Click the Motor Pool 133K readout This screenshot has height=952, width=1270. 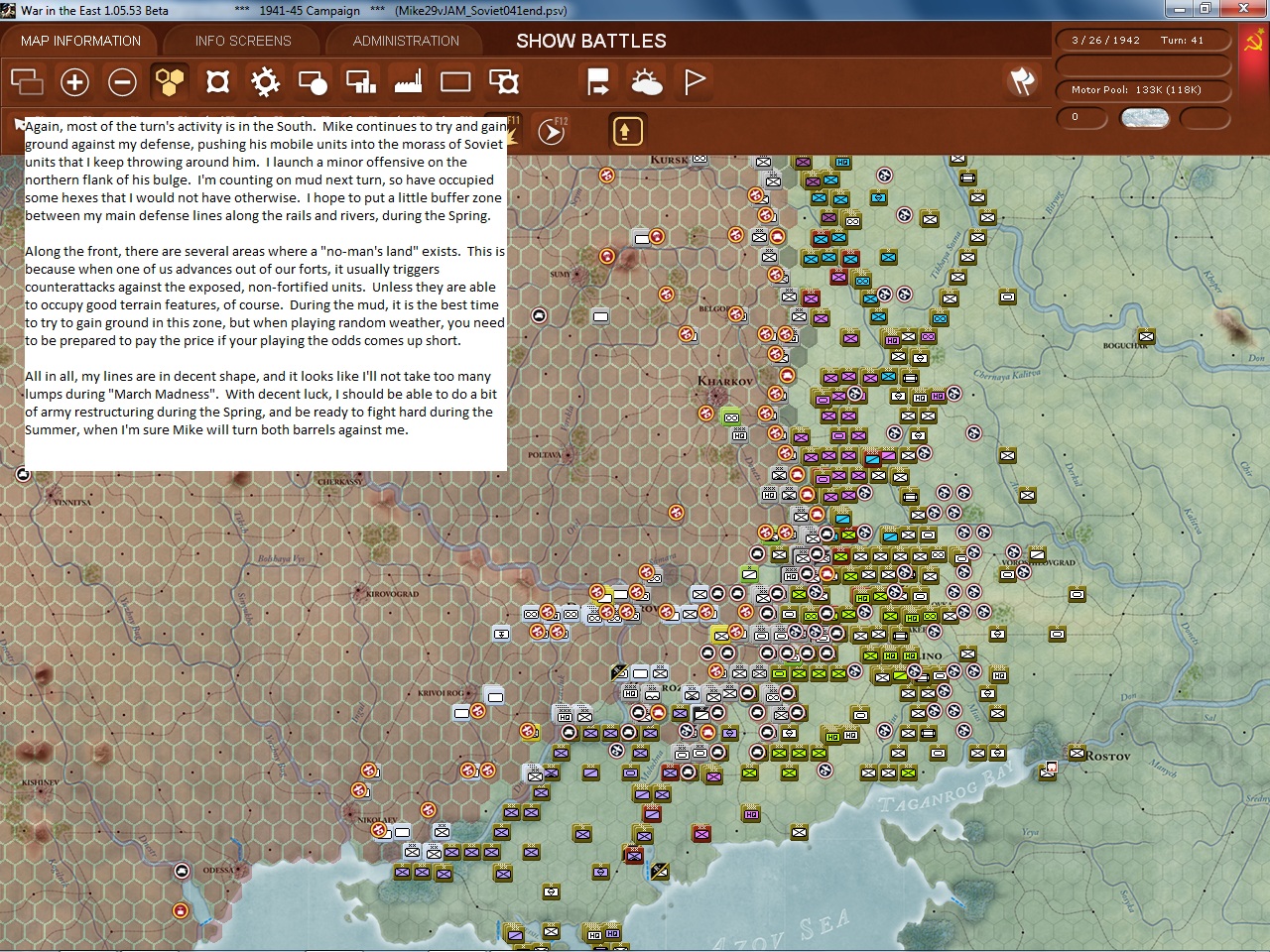point(1143,89)
